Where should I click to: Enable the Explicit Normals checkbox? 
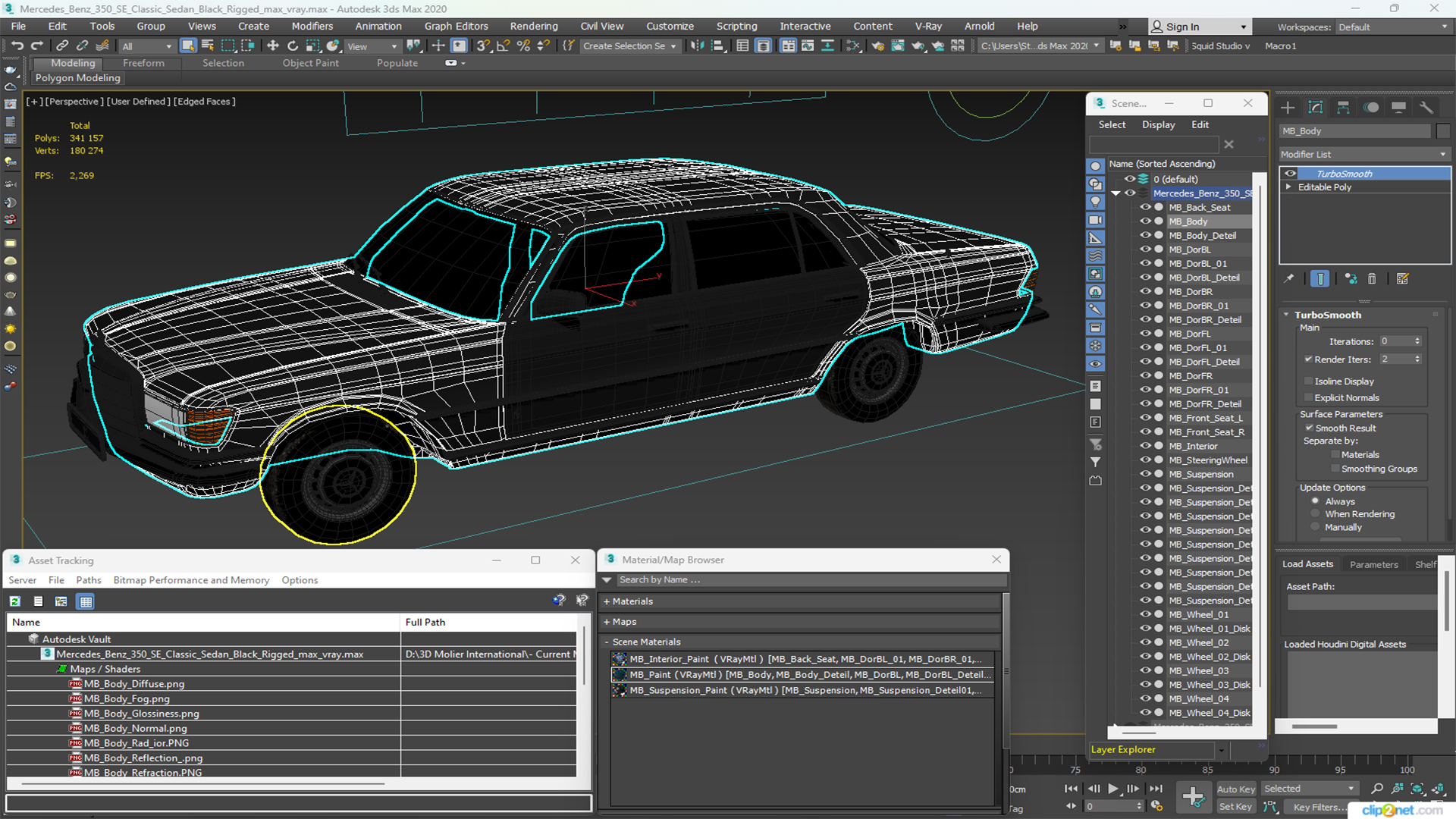[x=1308, y=398]
